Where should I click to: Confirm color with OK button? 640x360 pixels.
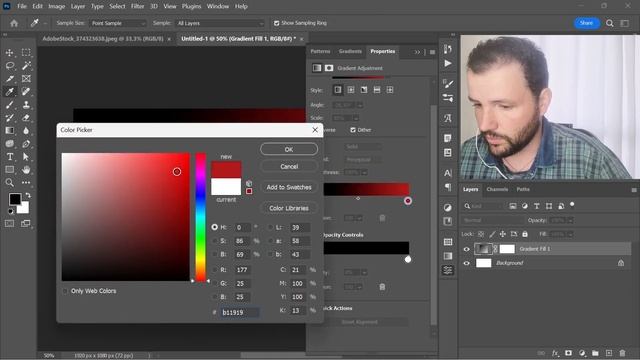pos(289,149)
